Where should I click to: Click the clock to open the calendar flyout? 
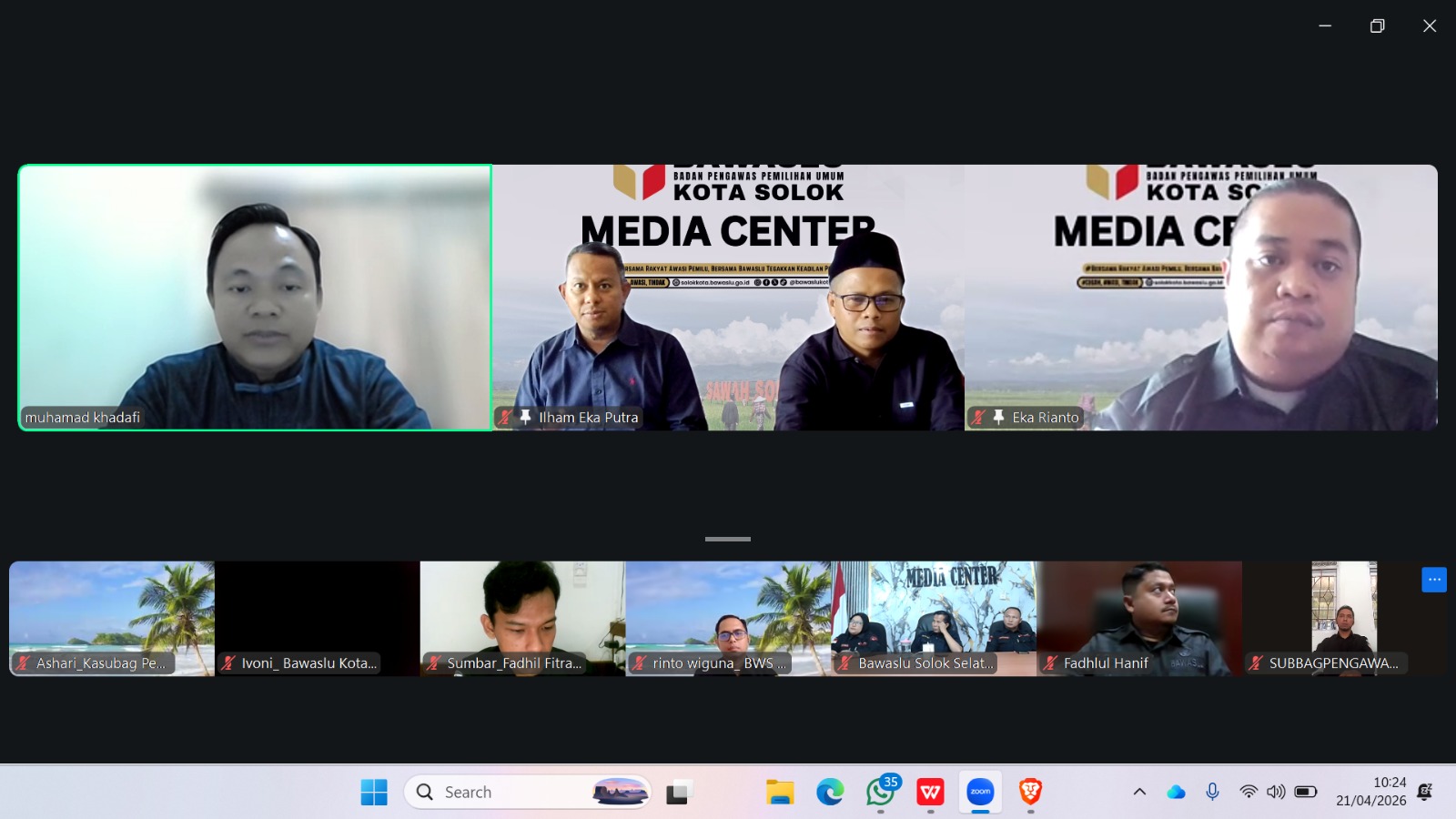pos(1387,790)
